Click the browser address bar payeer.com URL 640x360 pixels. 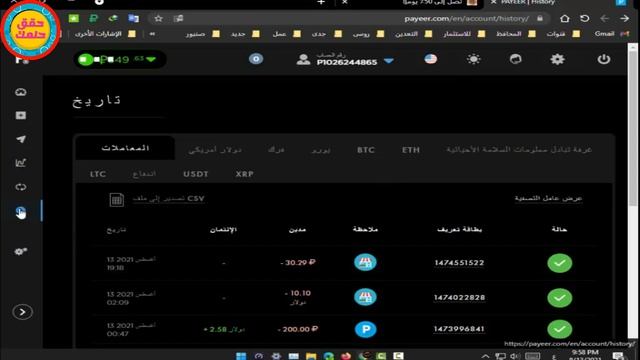tap(467, 19)
